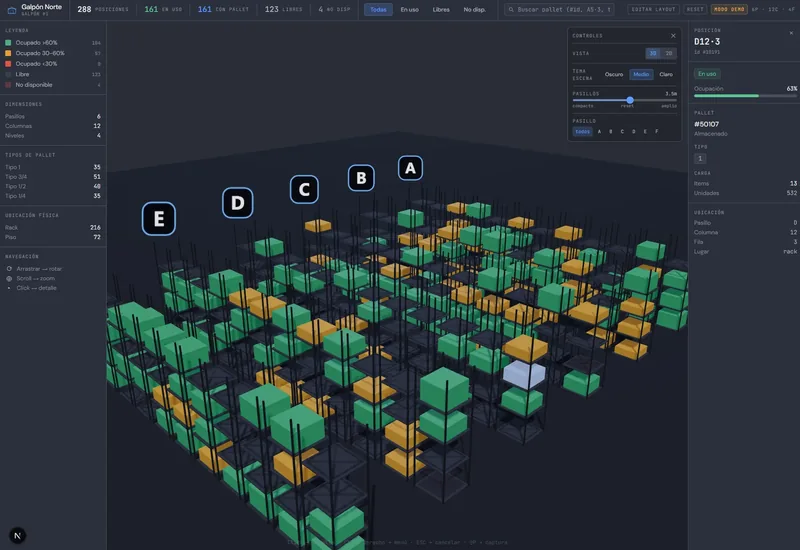Set scene theme to Claro
Viewport: 800px width, 550px height.
(666, 74)
